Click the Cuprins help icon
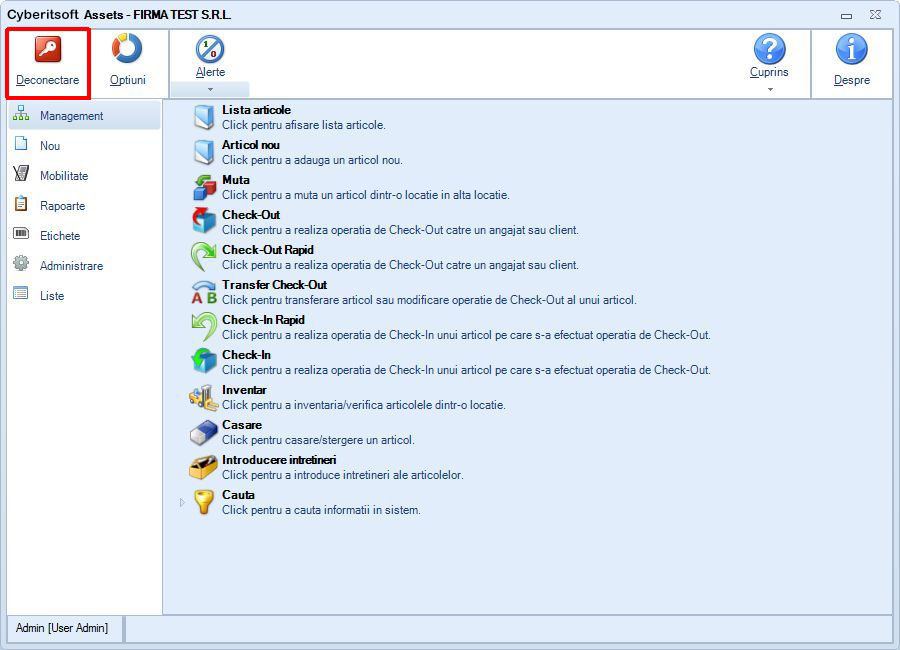Viewport: 900px width, 650px height. click(769, 49)
